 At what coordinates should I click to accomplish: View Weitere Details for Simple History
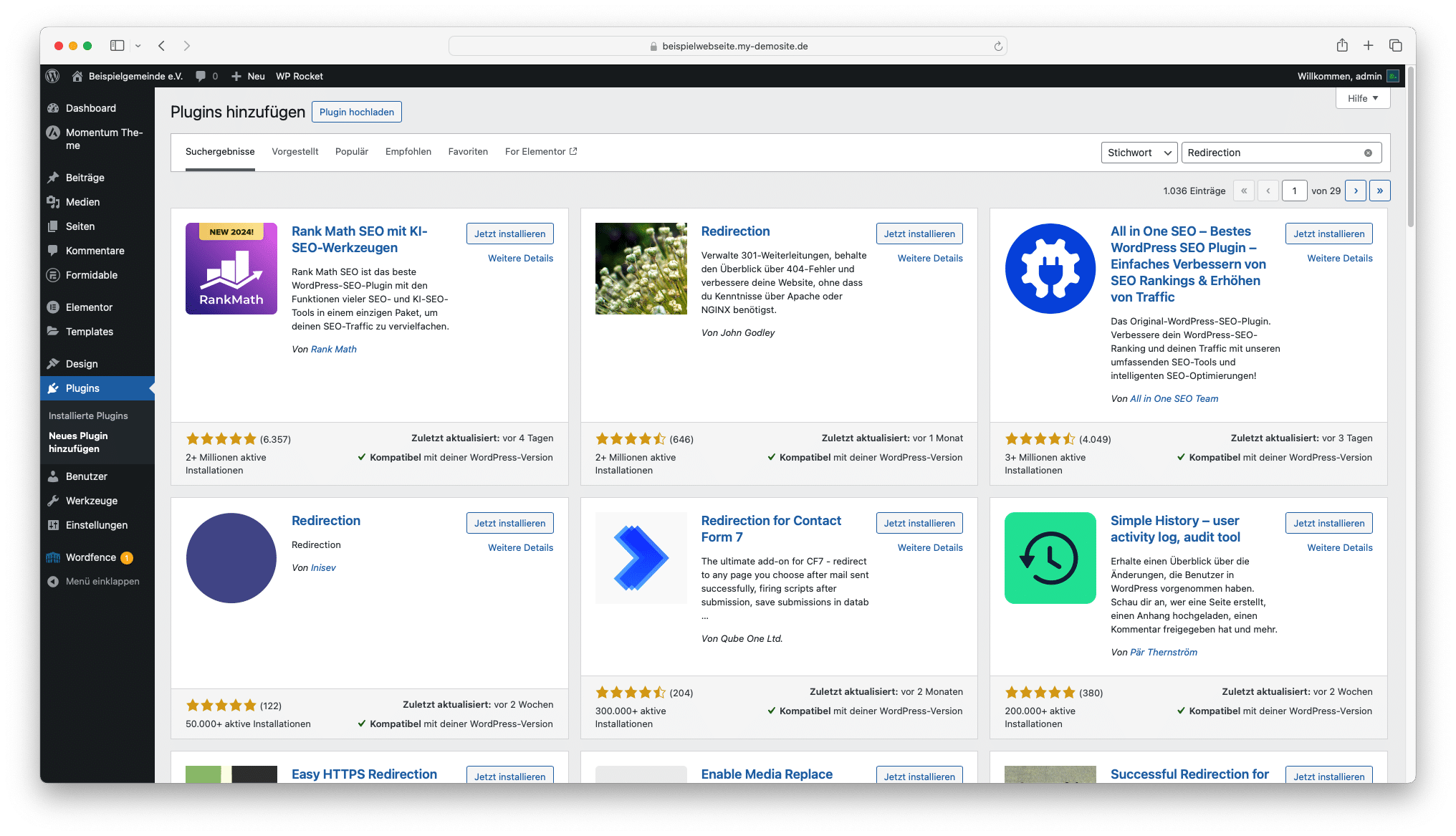pos(1340,547)
